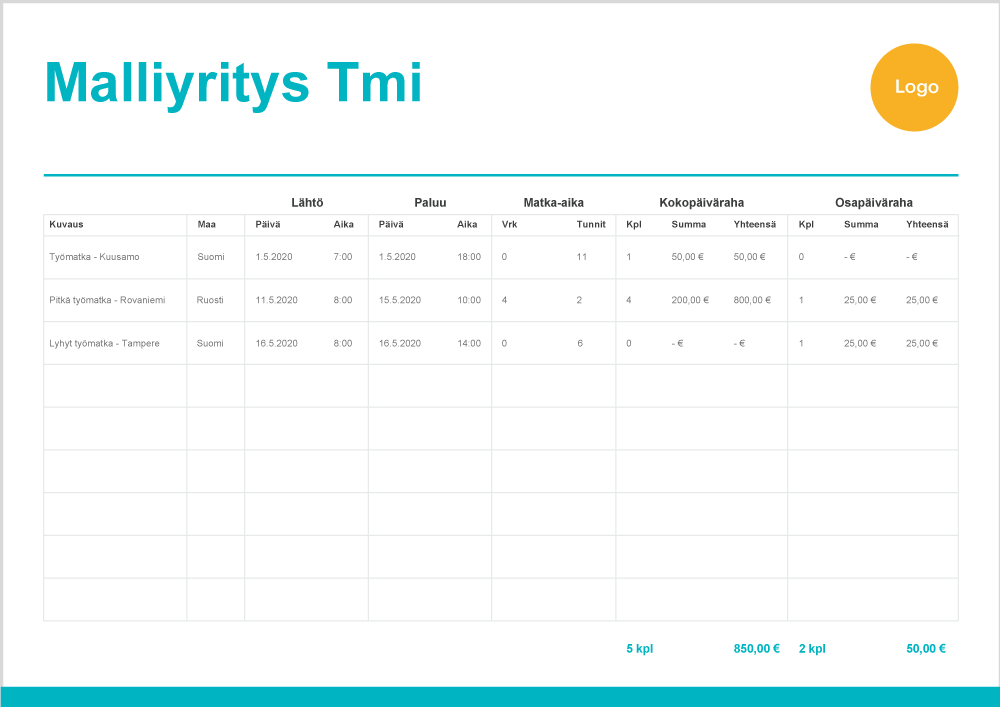Click the Ruotsi country cell
Image resolution: width=1000 pixels, height=707 pixels.
pyautogui.click(x=210, y=300)
